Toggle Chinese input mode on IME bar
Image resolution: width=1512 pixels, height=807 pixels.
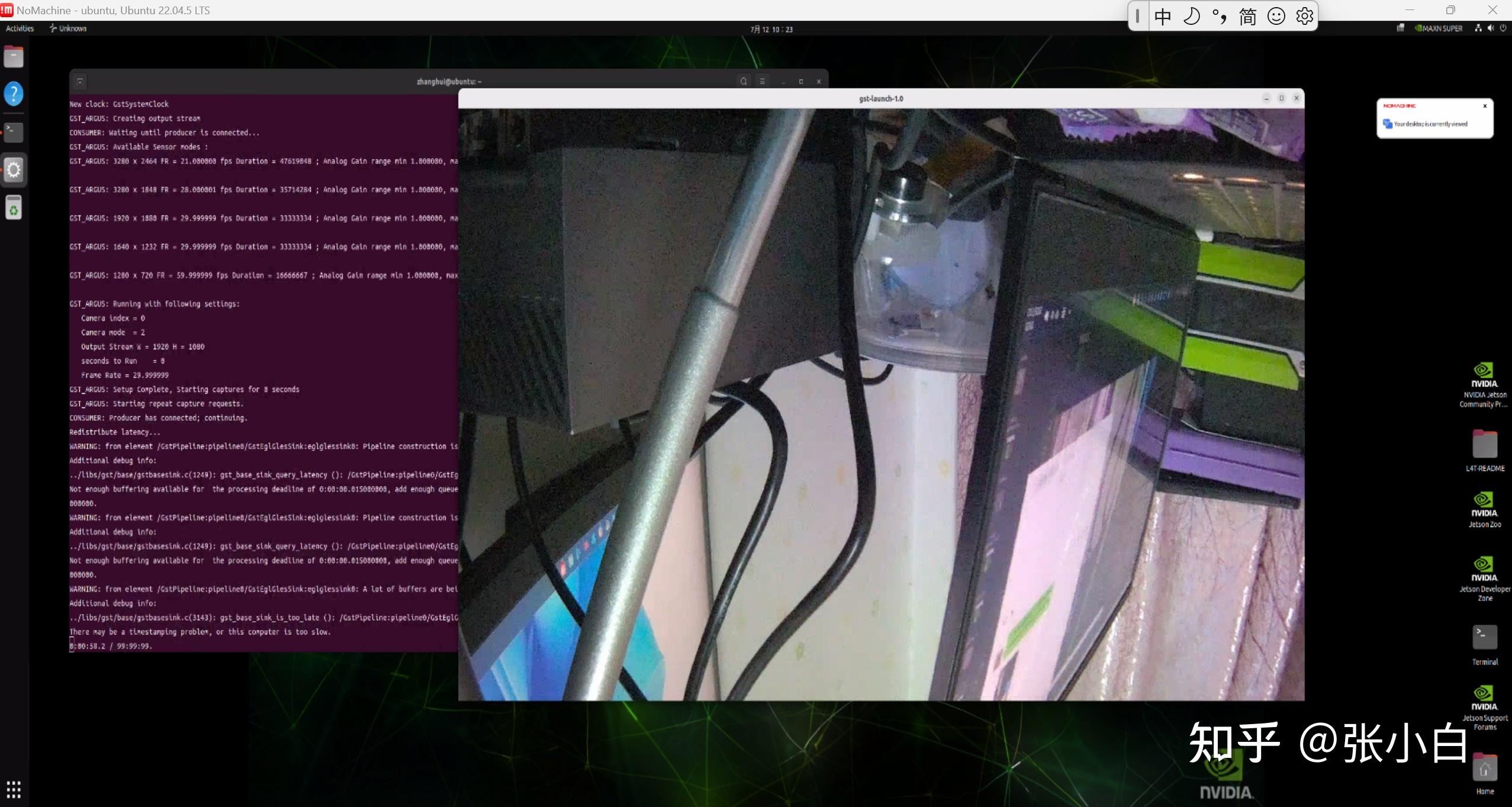[x=1162, y=17]
